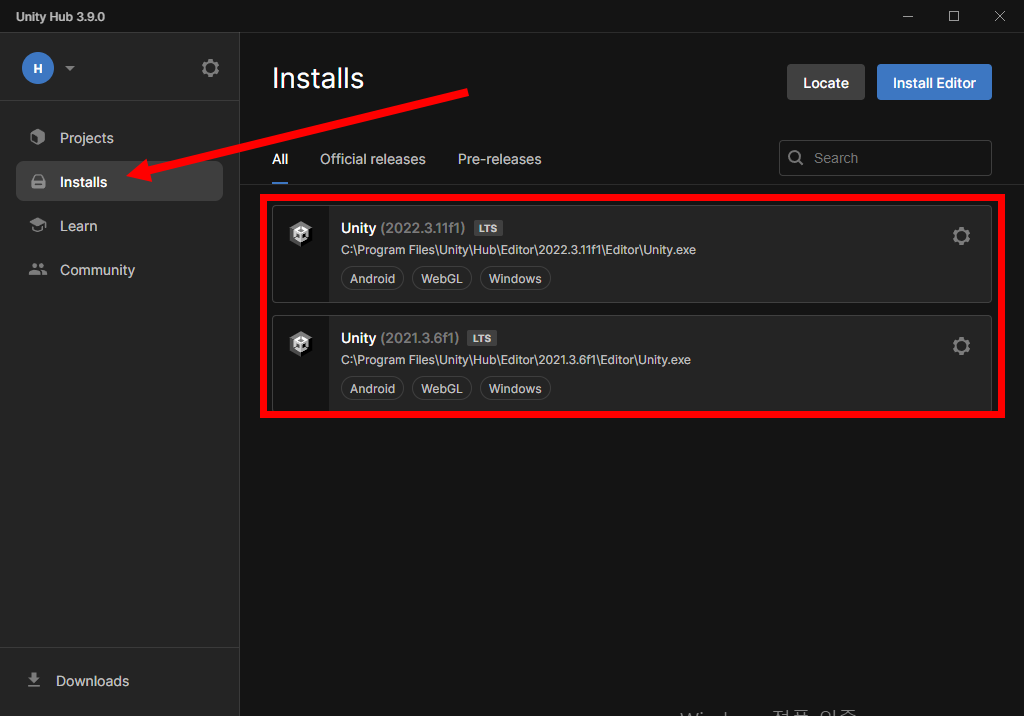Open the Learn section
This screenshot has height=716, width=1024.
(120, 226)
